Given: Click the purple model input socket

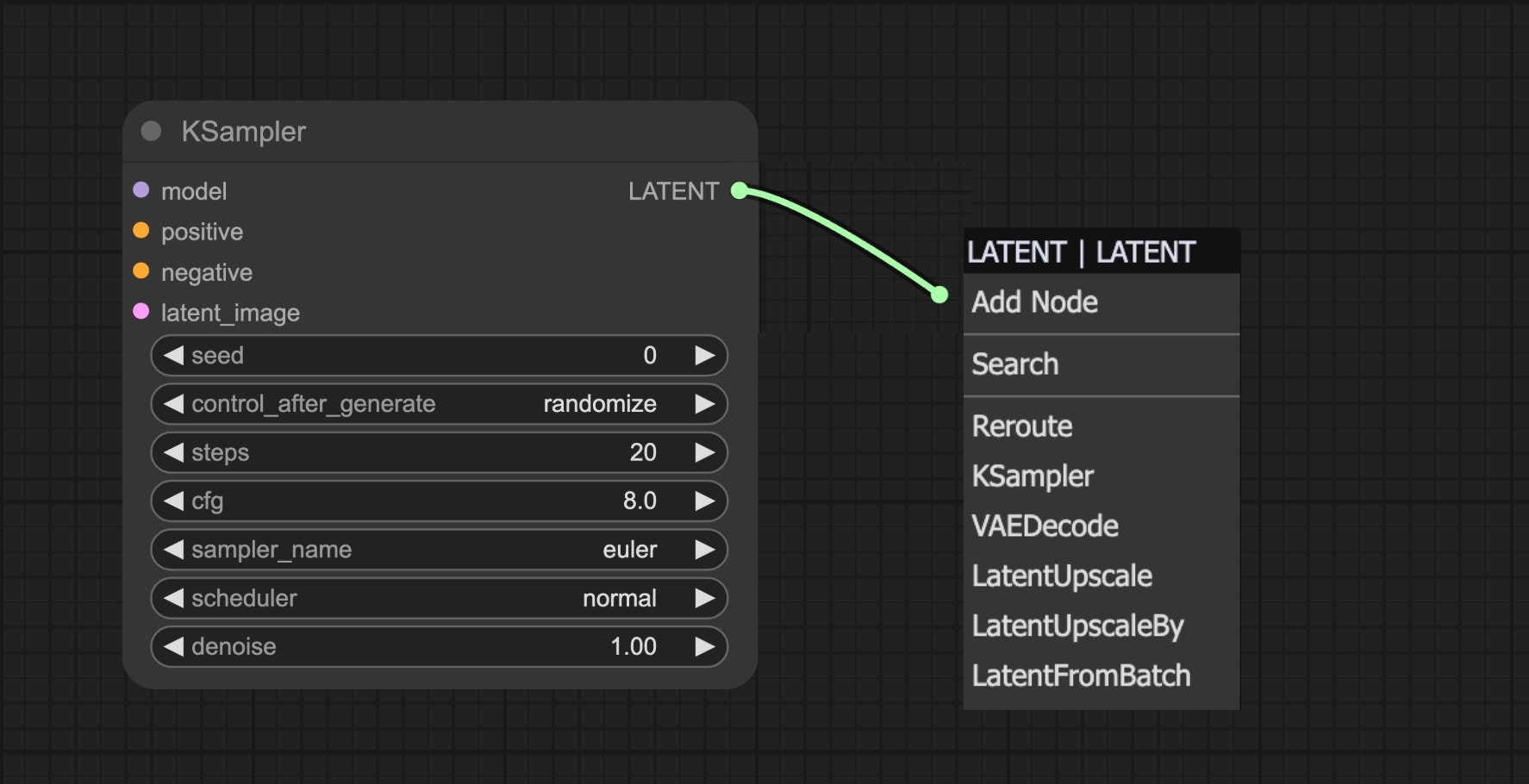Looking at the screenshot, I should tap(141, 191).
